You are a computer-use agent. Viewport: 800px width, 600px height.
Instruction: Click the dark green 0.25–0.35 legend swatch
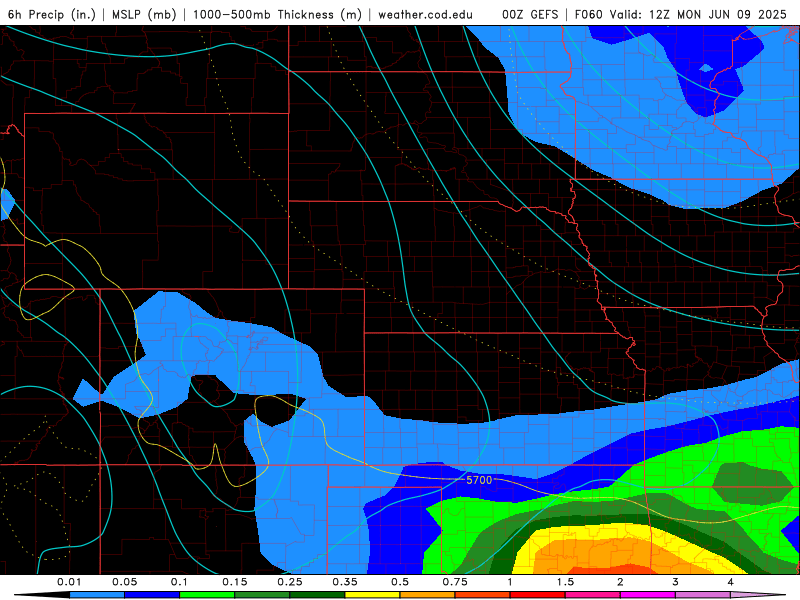click(317, 595)
